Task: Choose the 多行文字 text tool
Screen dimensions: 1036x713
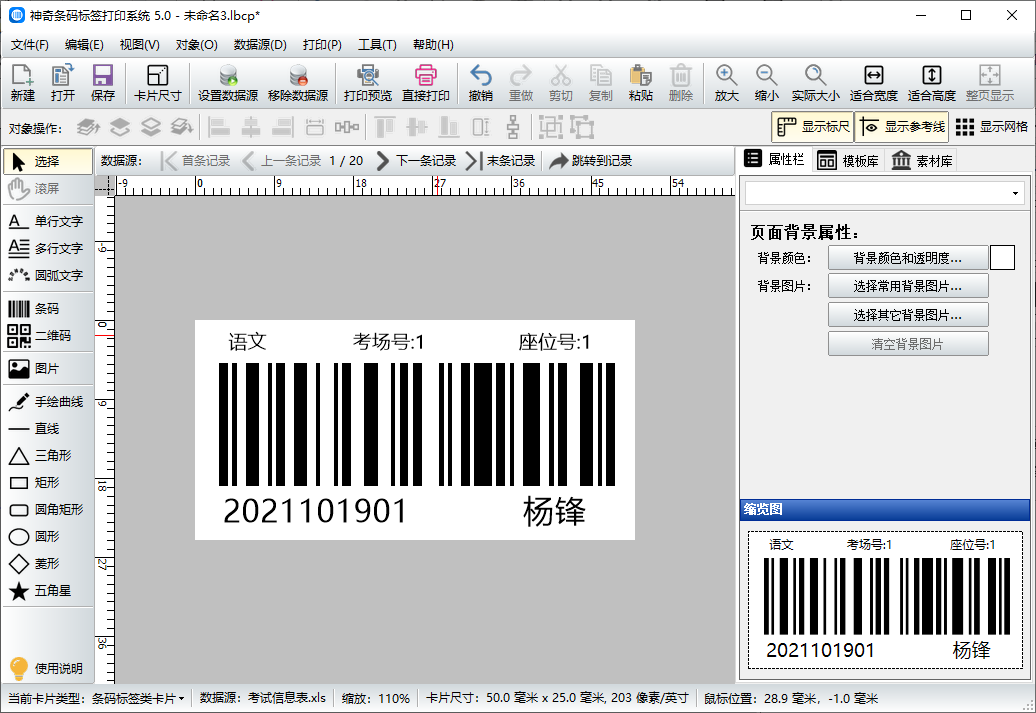Action: point(48,248)
